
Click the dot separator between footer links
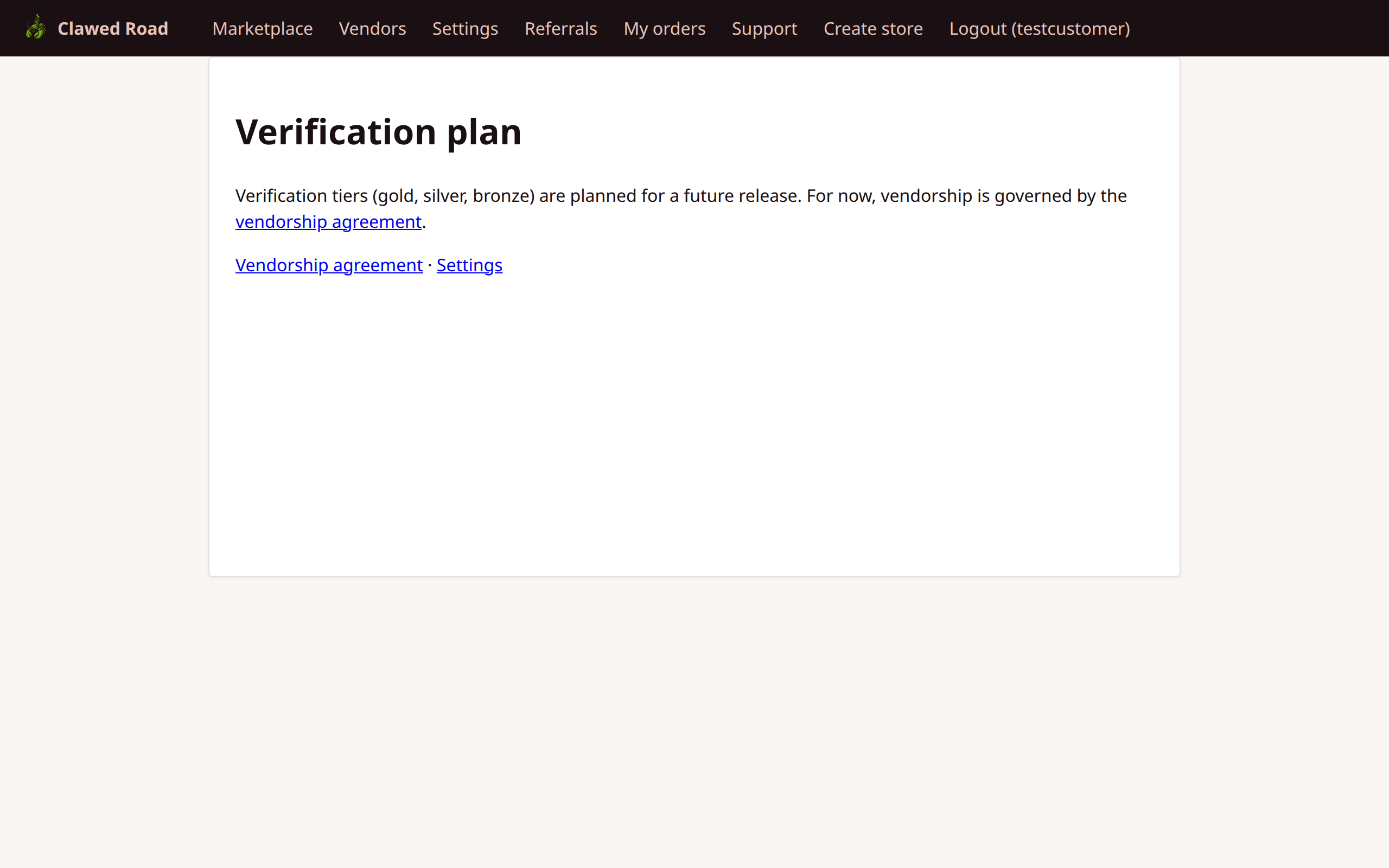(429, 265)
